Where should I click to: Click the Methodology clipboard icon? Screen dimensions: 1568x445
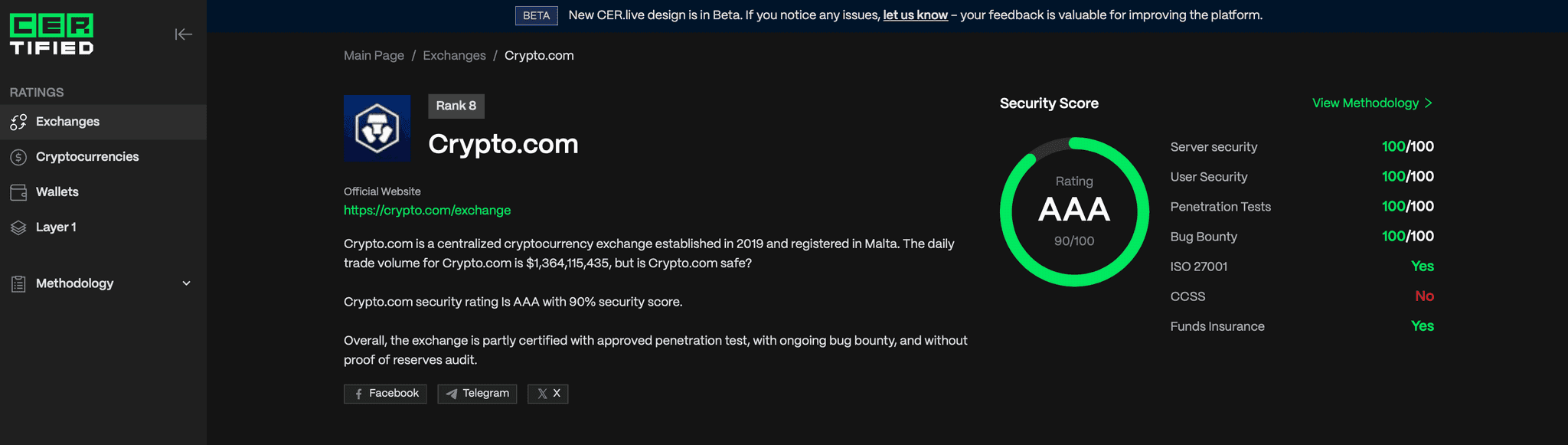18,283
